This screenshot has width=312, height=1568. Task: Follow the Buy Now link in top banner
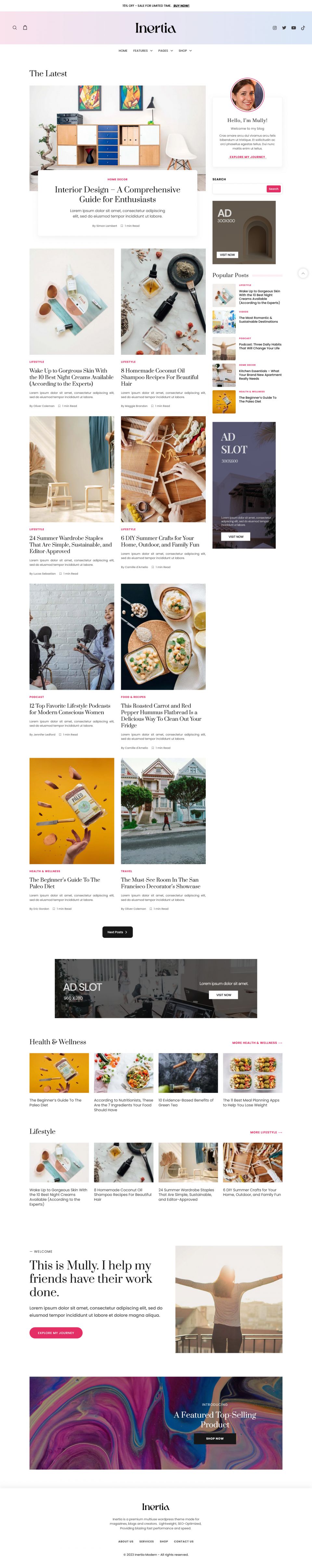tap(181, 6)
